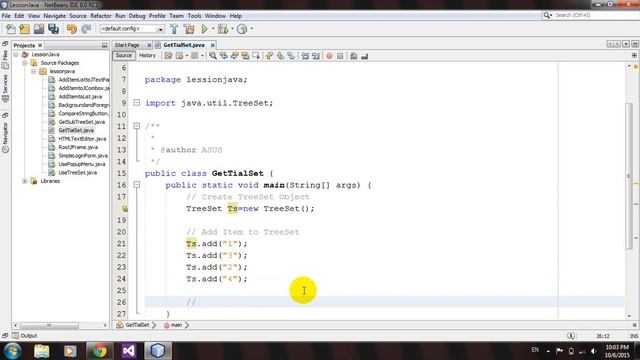This screenshot has width=640, height=360.
Task: Start macro recording red circle icon
Action: 329,56
